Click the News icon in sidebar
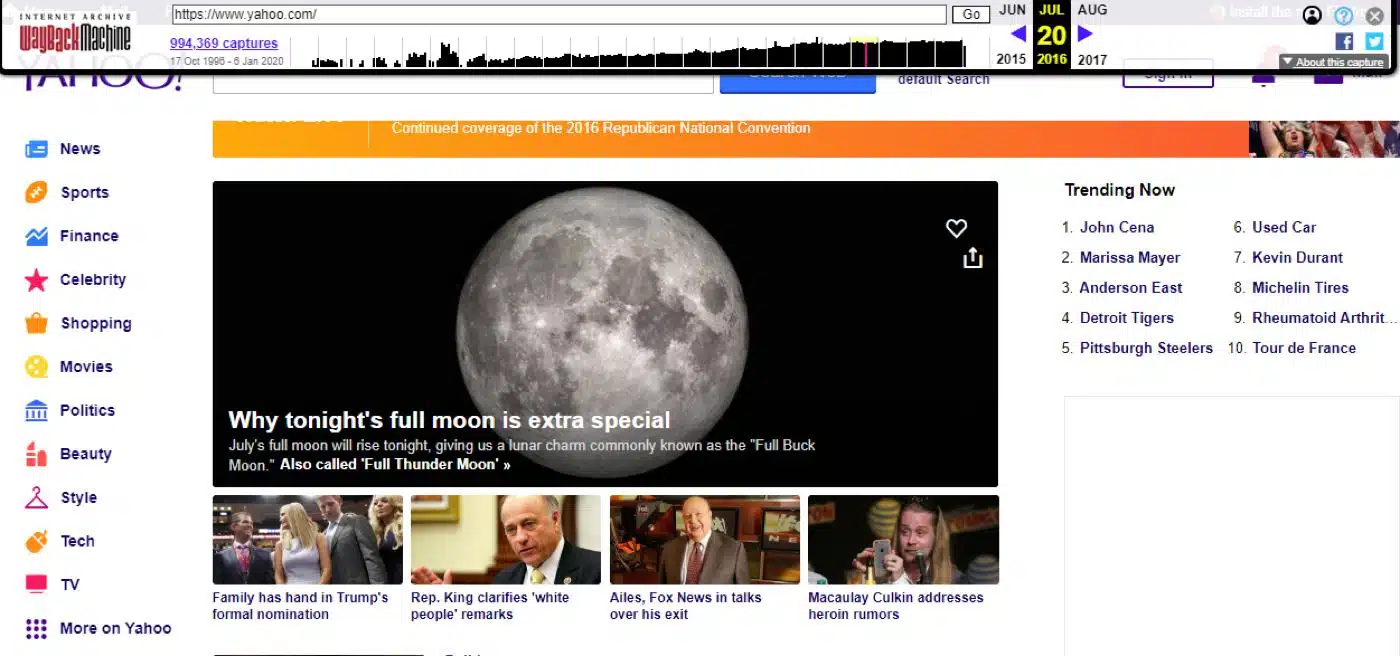The width and height of the screenshot is (1400, 656). (36, 149)
